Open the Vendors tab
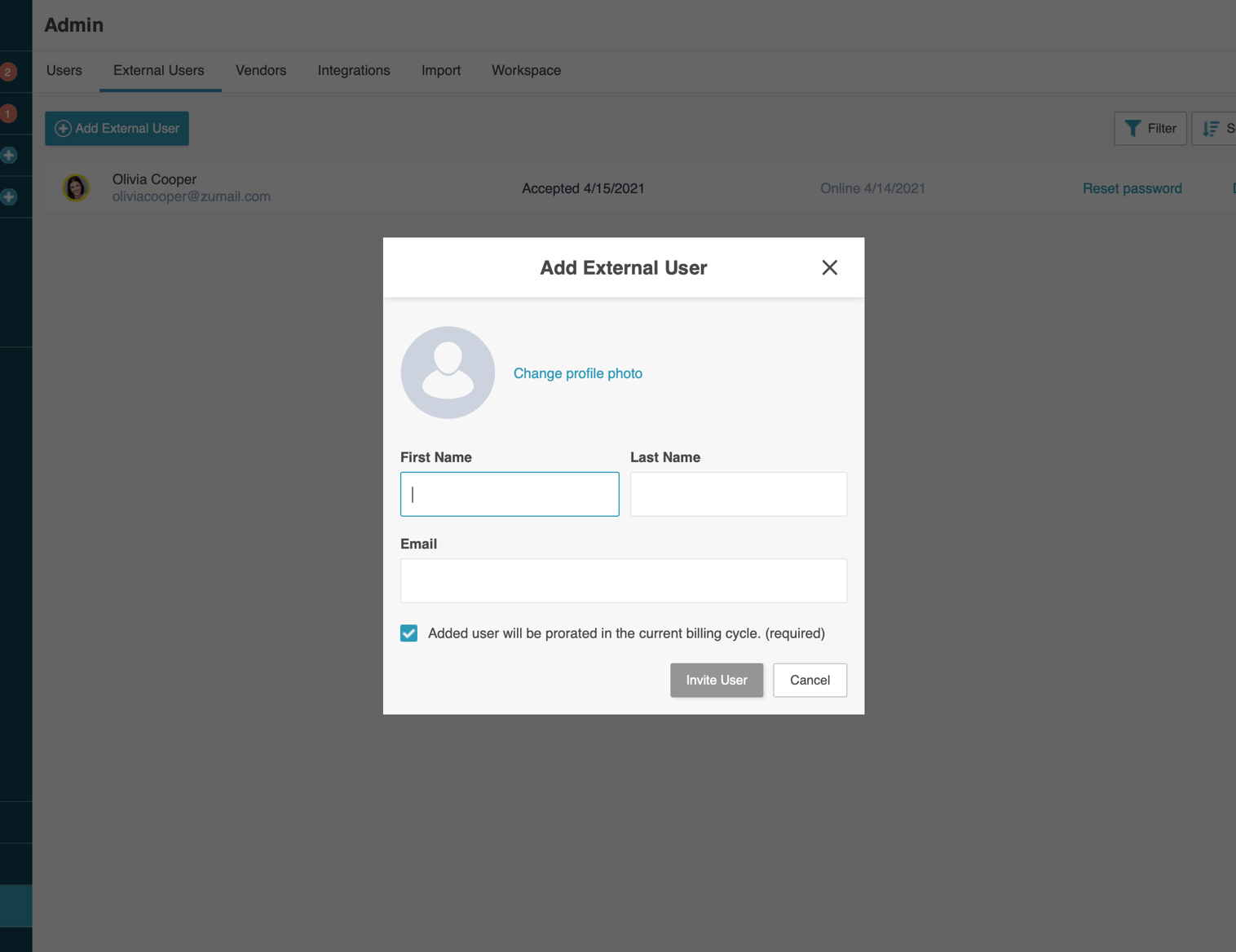 [261, 71]
